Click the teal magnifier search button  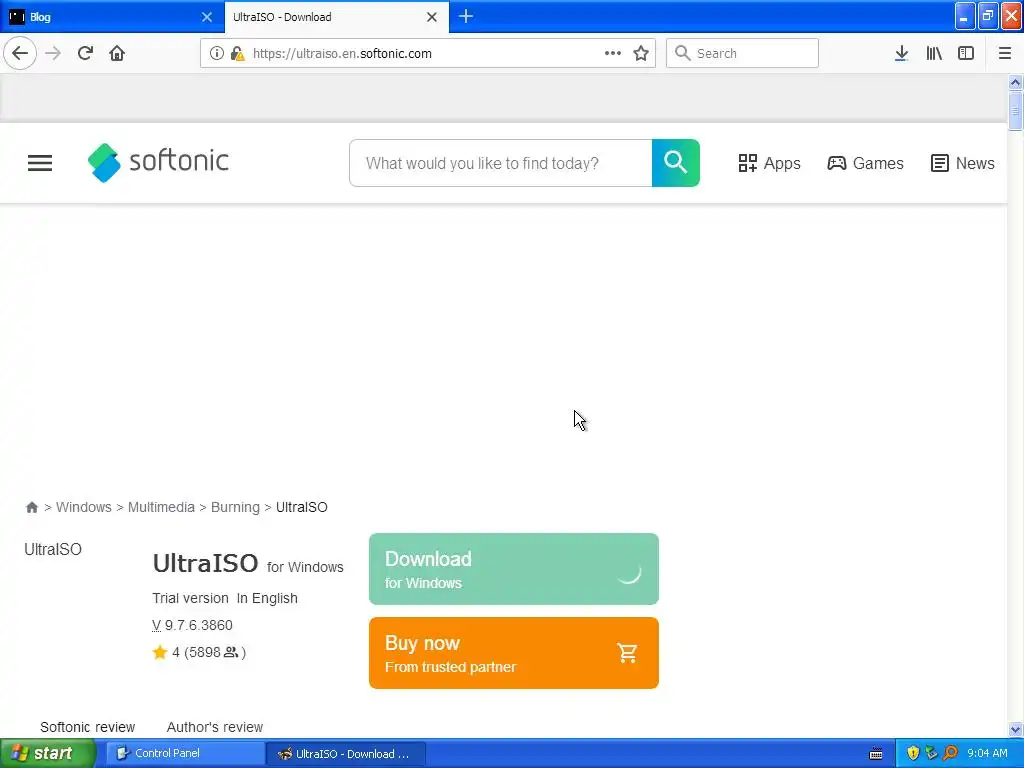(675, 163)
